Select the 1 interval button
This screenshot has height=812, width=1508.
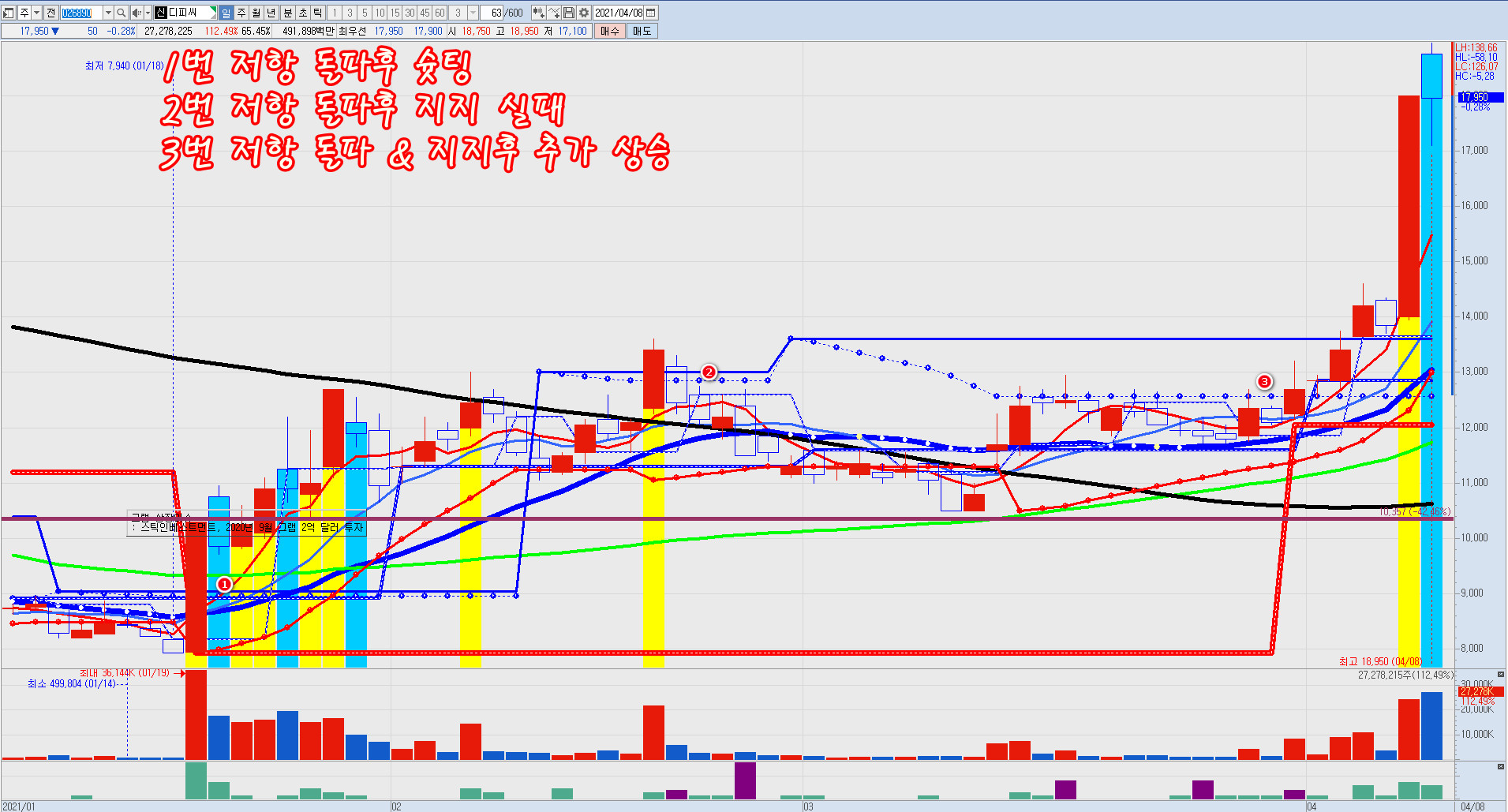click(335, 13)
